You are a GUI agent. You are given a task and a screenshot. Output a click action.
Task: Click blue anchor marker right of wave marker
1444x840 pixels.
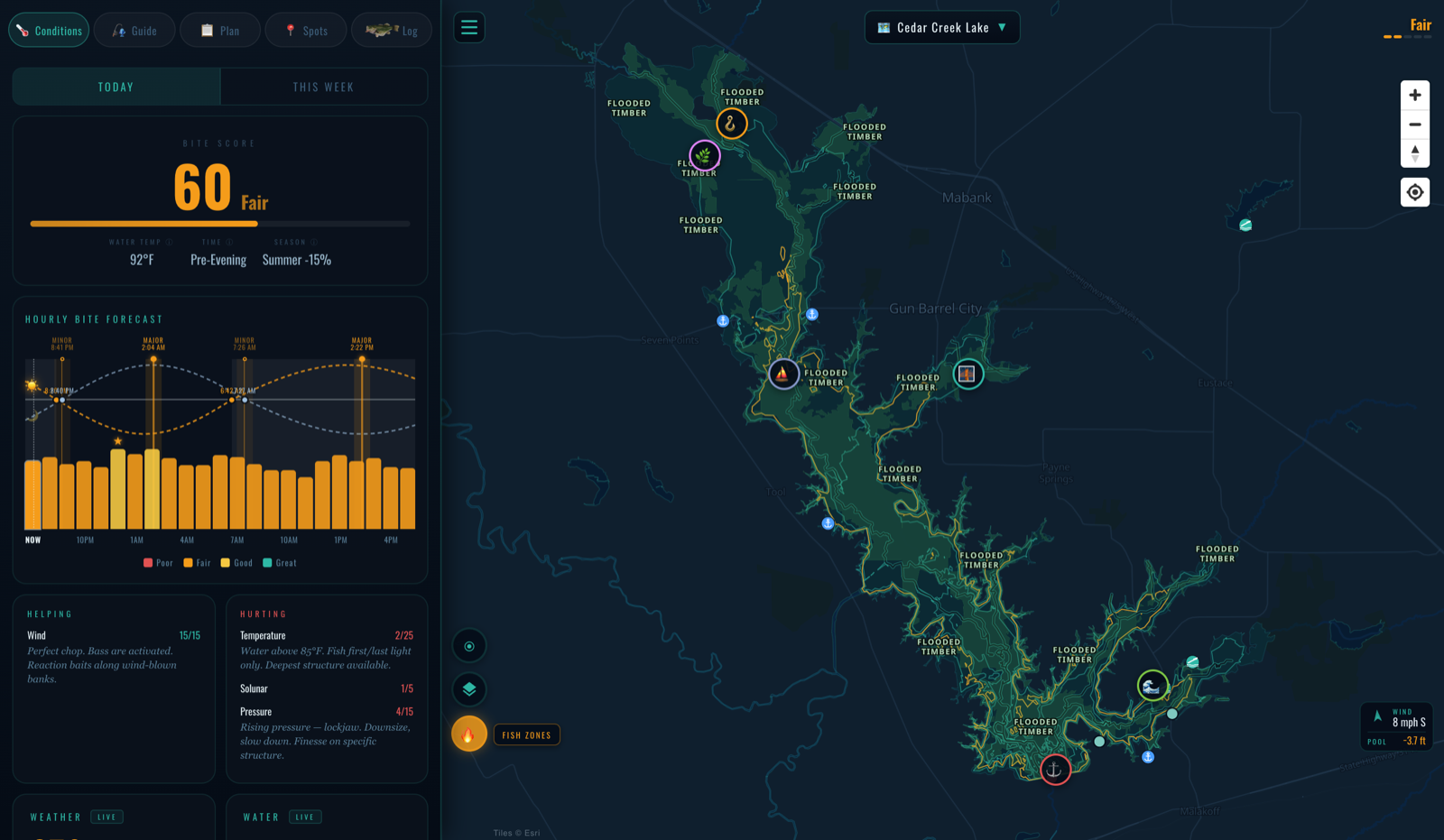1148,757
